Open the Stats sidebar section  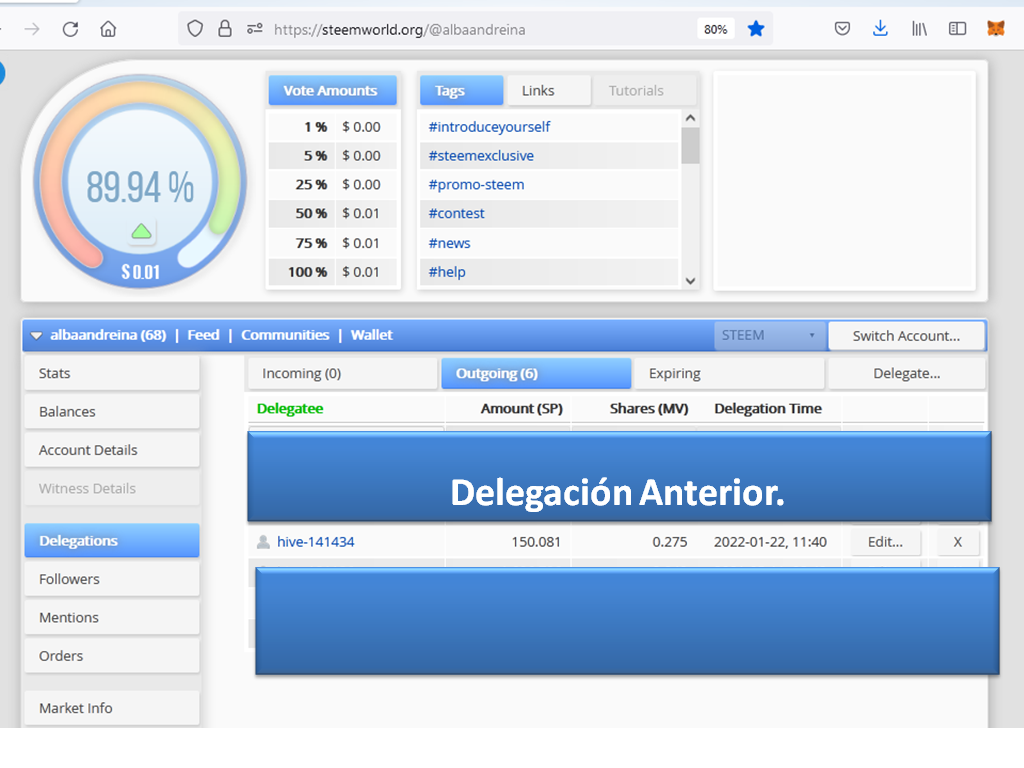(112, 374)
